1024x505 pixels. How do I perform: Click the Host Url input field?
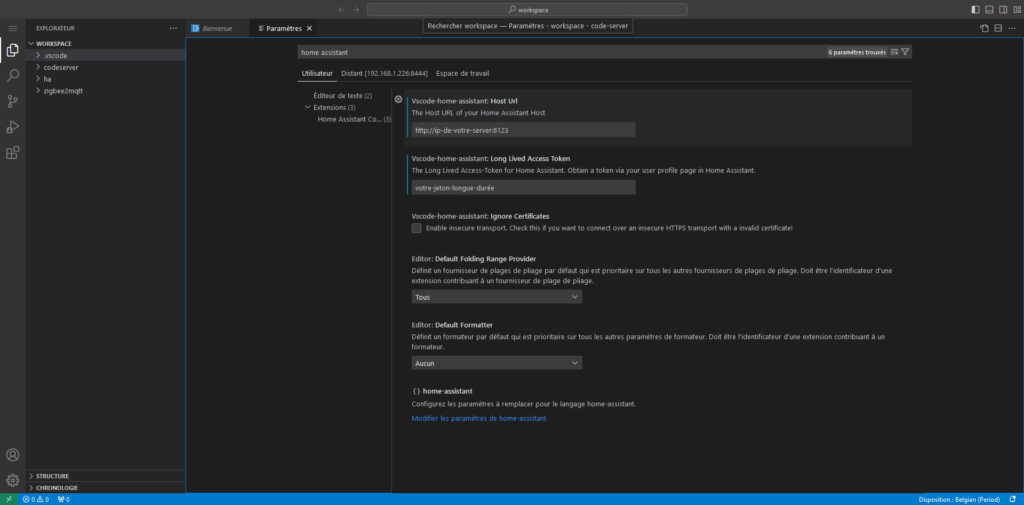click(523, 130)
